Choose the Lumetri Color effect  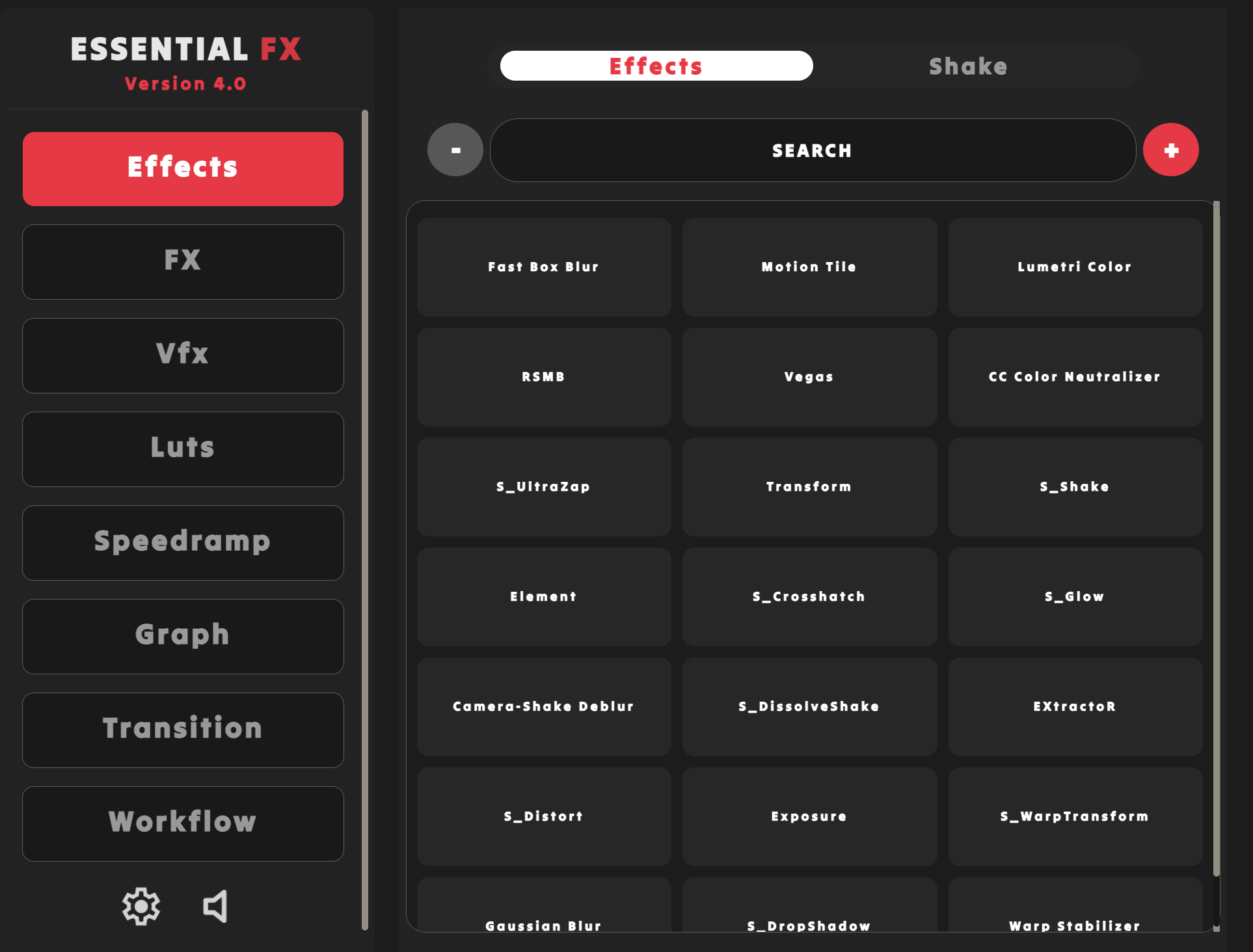[x=1075, y=267]
